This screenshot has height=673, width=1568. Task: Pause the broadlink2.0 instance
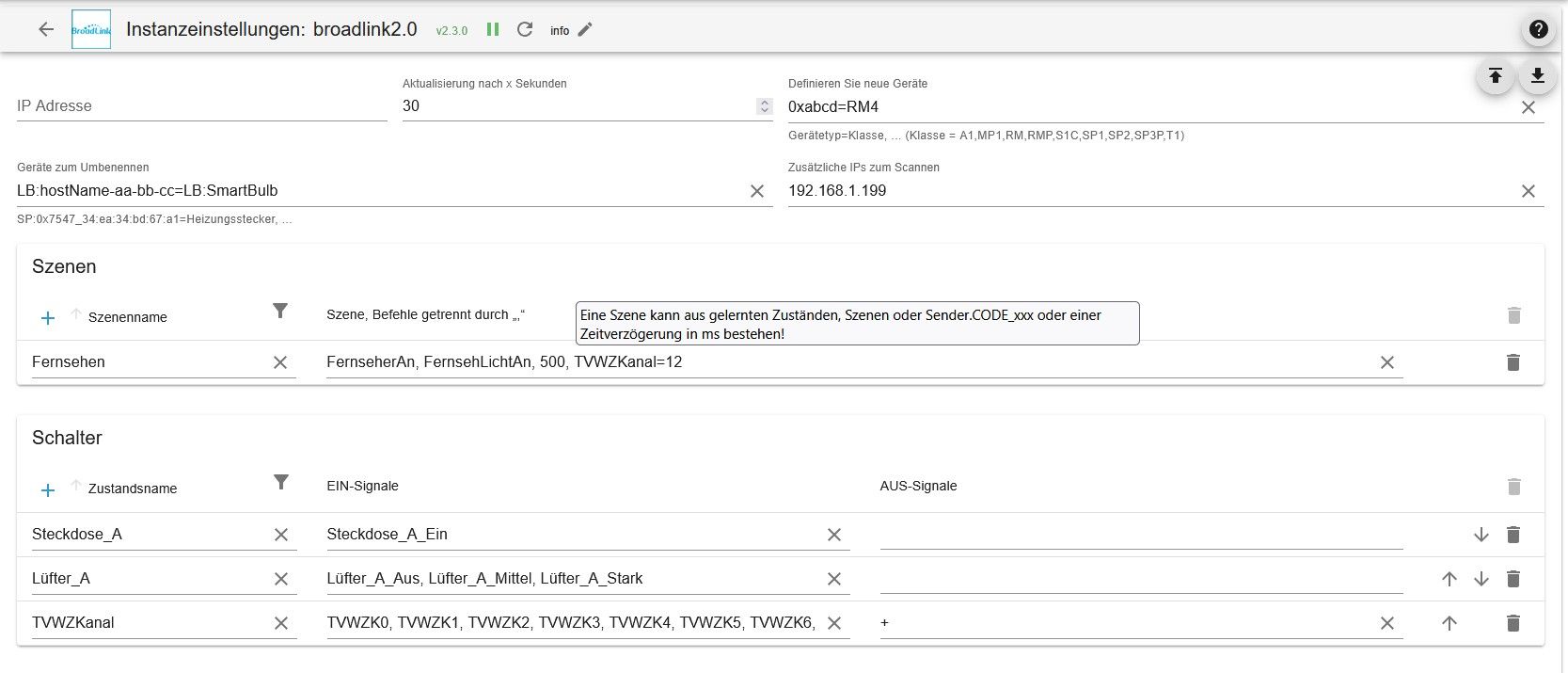tap(492, 29)
